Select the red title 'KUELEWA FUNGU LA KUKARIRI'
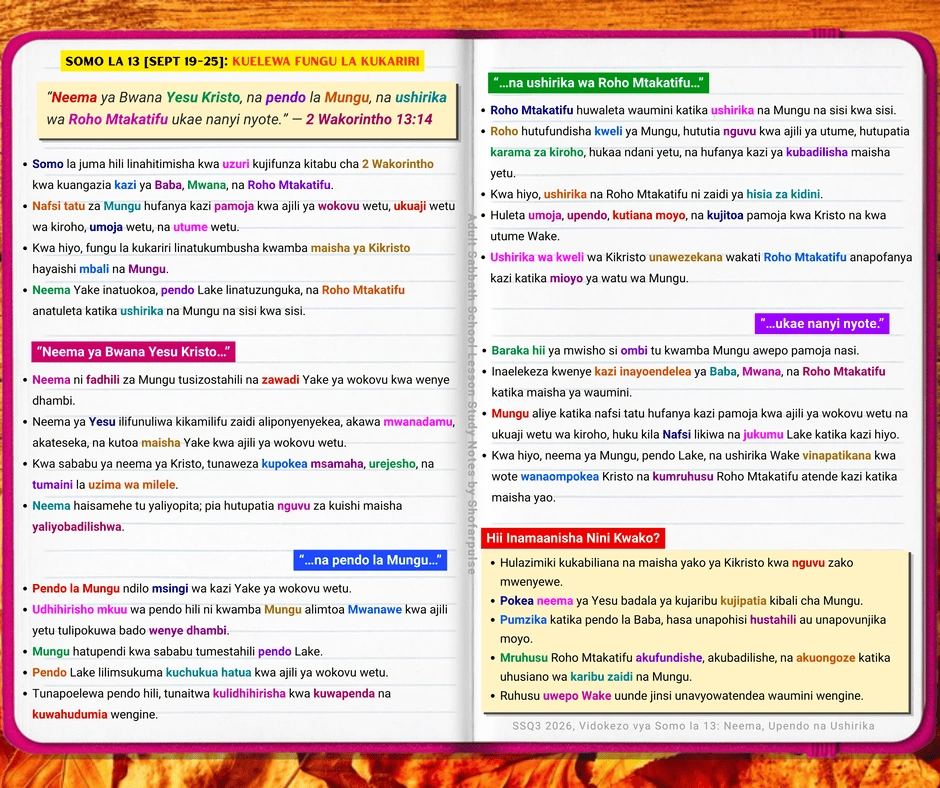The height and width of the screenshot is (788, 940). coord(326,61)
